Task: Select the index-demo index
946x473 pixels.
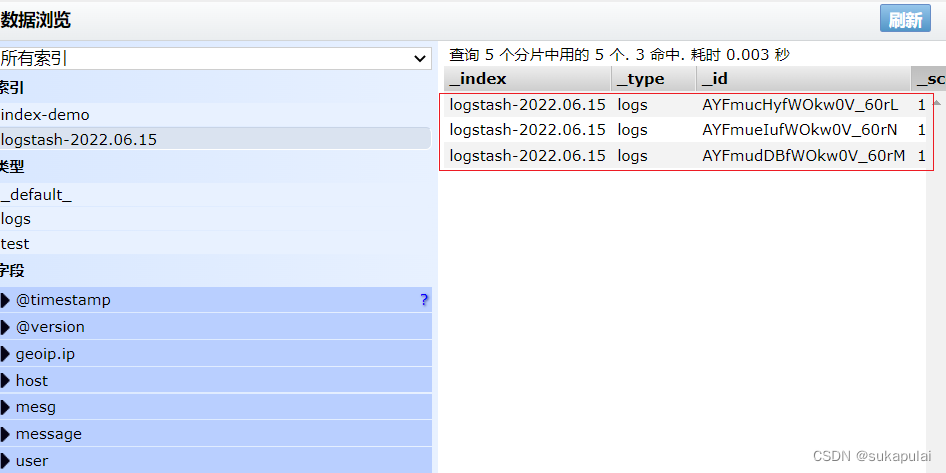Action: 215,115
